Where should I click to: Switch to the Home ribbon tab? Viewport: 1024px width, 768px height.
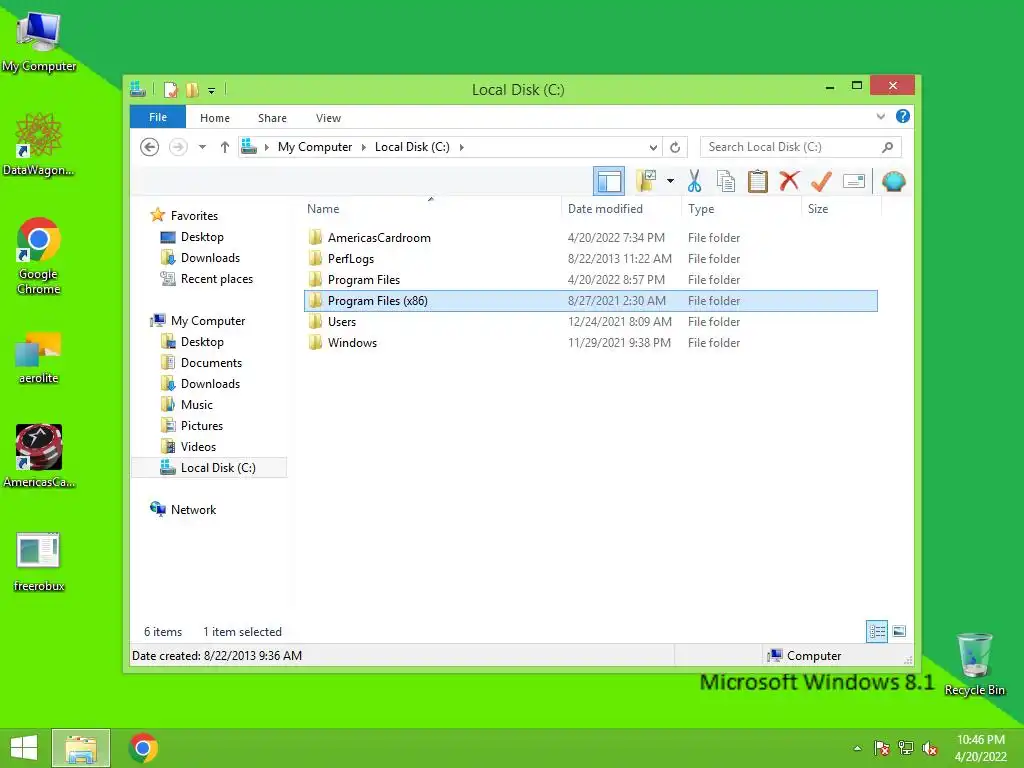coord(215,118)
